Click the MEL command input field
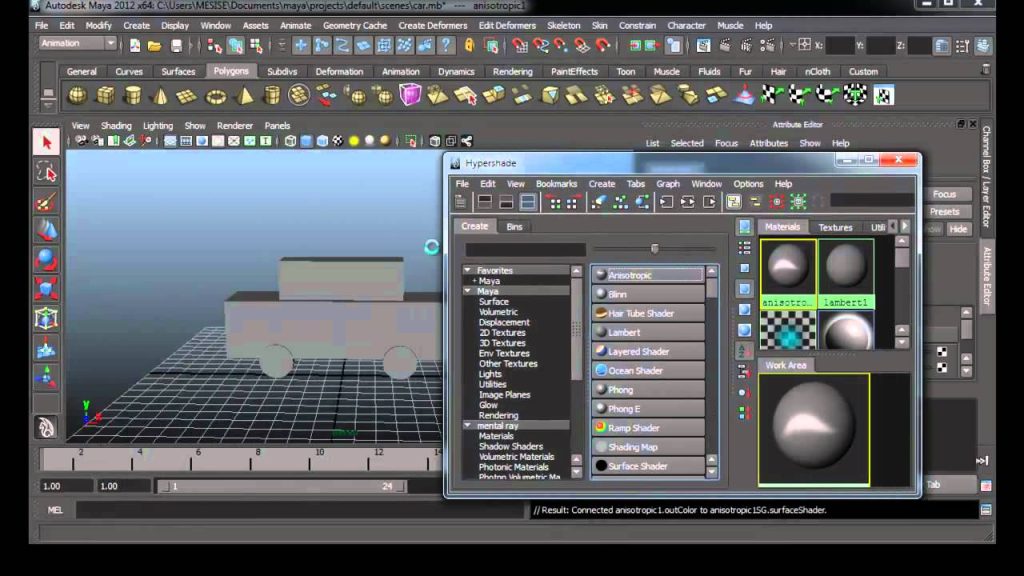This screenshot has height=576, width=1024. (x=300, y=510)
